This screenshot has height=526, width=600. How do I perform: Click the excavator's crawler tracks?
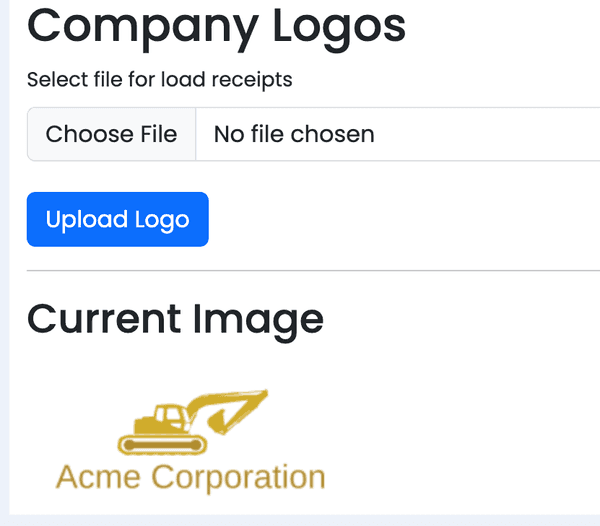pyautogui.click(x=161, y=443)
